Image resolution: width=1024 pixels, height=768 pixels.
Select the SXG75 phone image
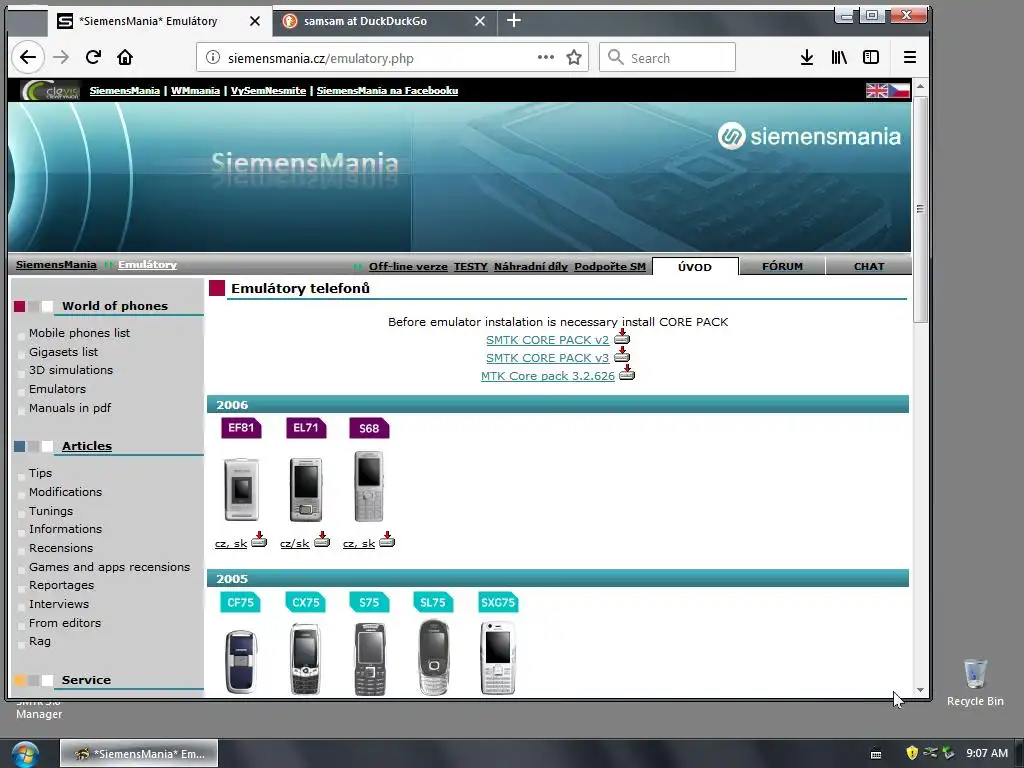point(498,658)
